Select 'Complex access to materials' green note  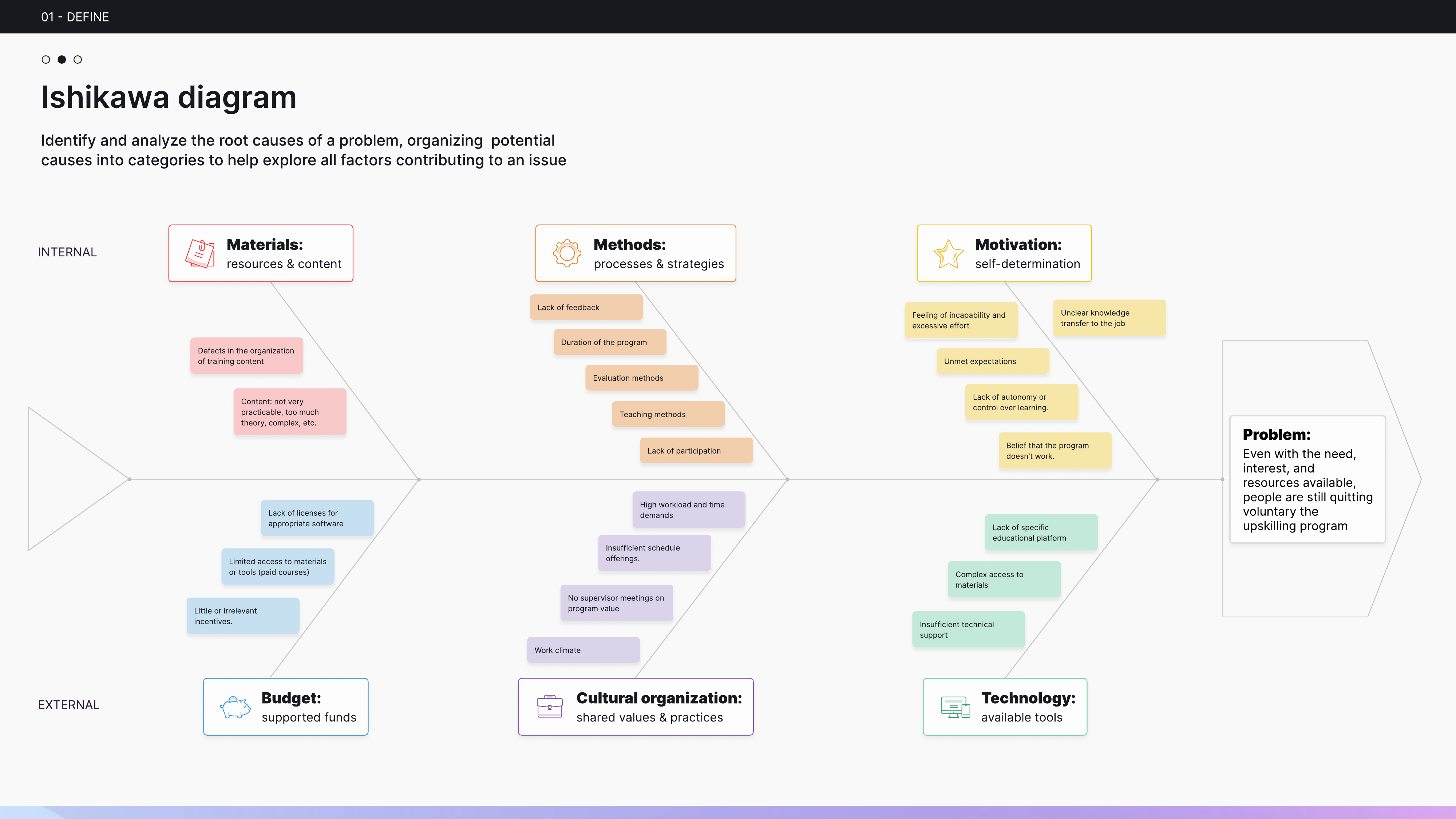(1004, 579)
